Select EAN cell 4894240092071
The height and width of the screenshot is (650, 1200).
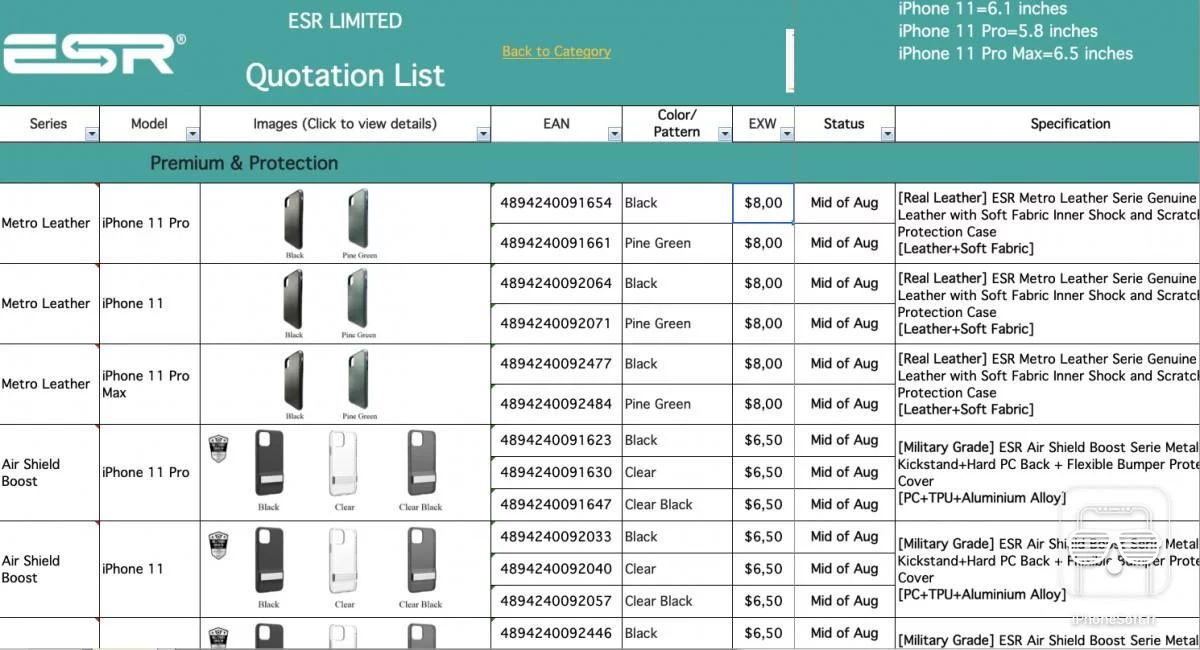coord(556,324)
